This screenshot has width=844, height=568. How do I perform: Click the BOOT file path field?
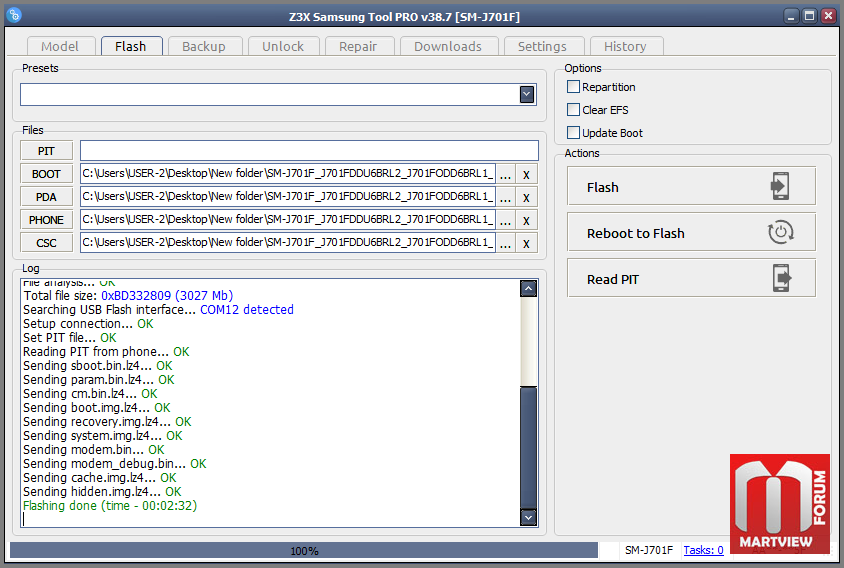tap(288, 174)
